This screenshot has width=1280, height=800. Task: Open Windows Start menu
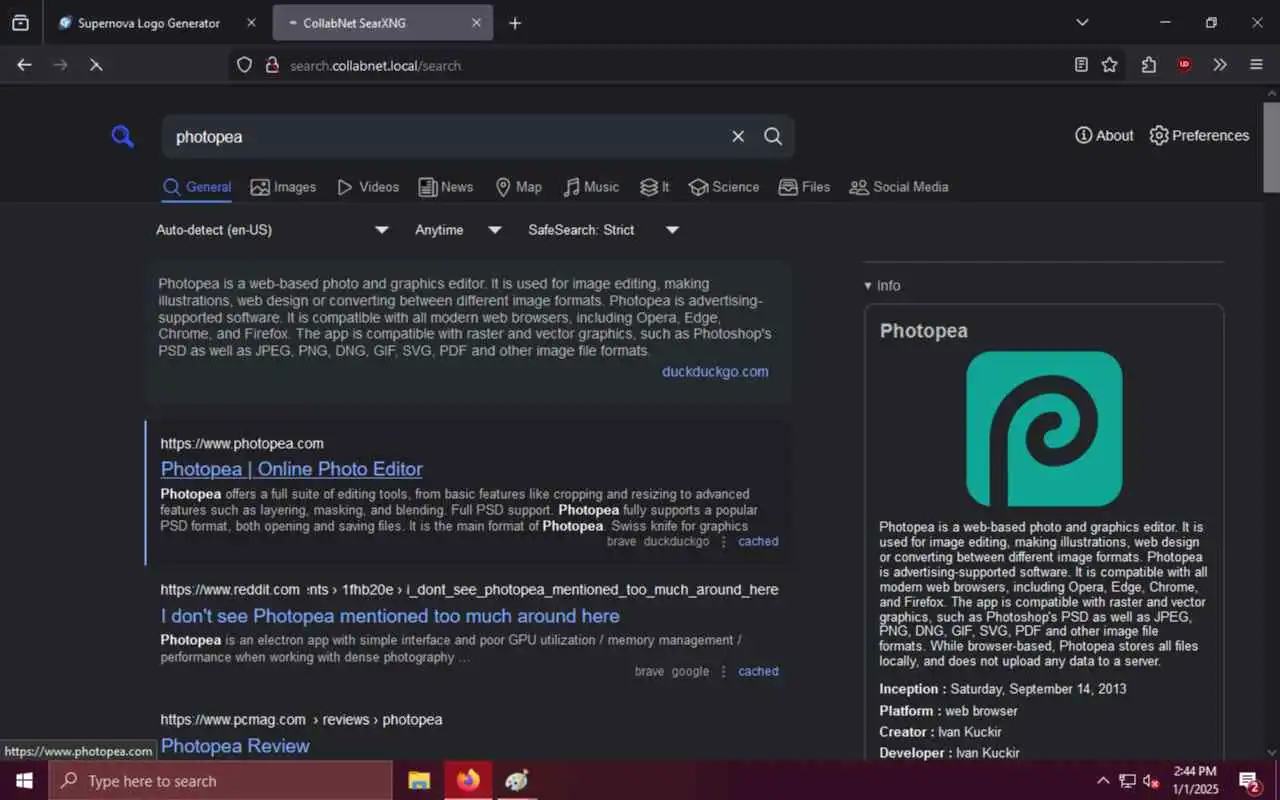(x=24, y=781)
